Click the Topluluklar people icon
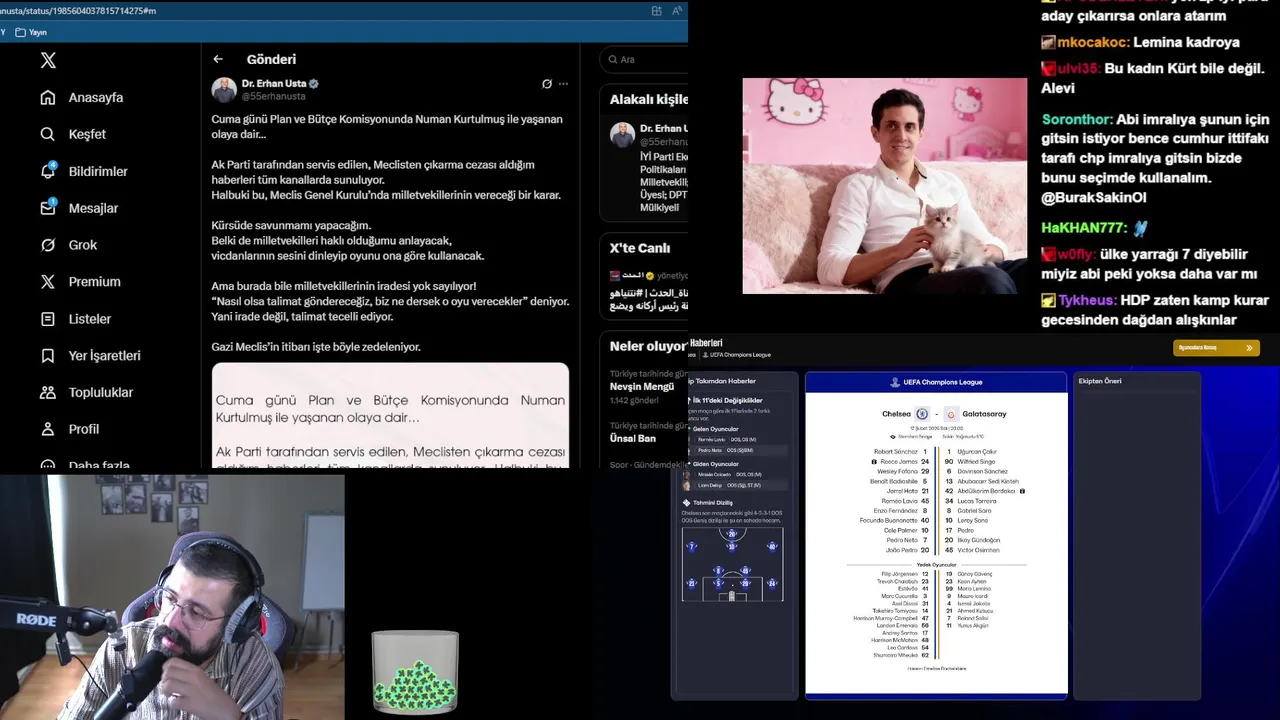 coord(48,392)
